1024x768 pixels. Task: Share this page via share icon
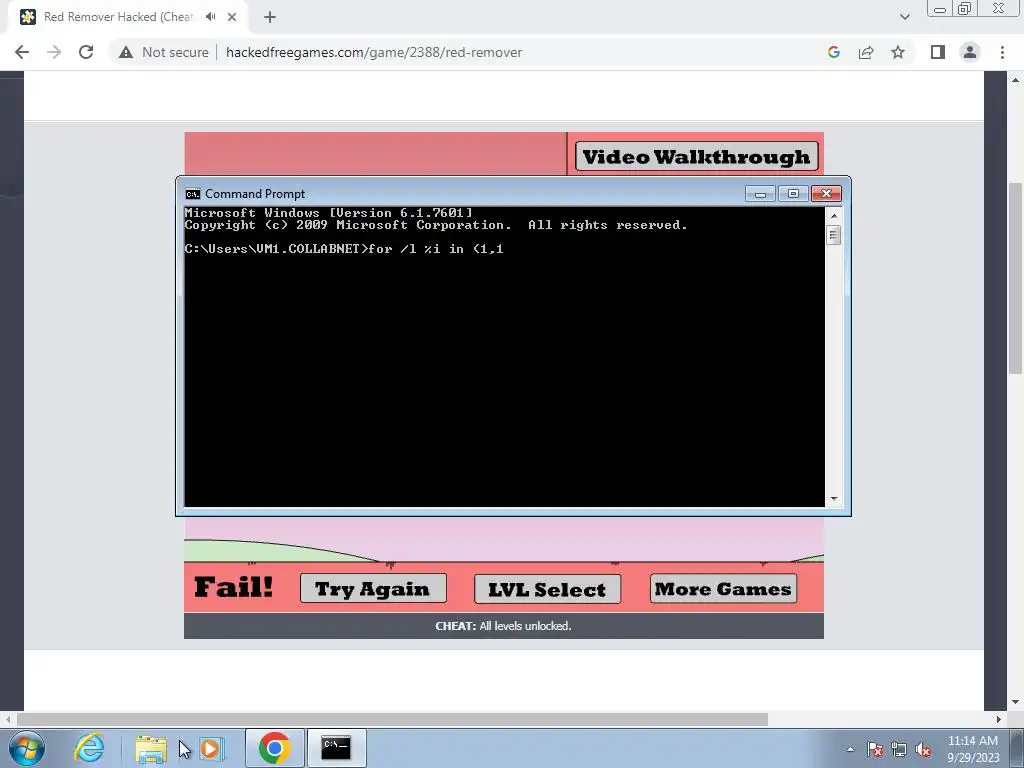[x=866, y=52]
